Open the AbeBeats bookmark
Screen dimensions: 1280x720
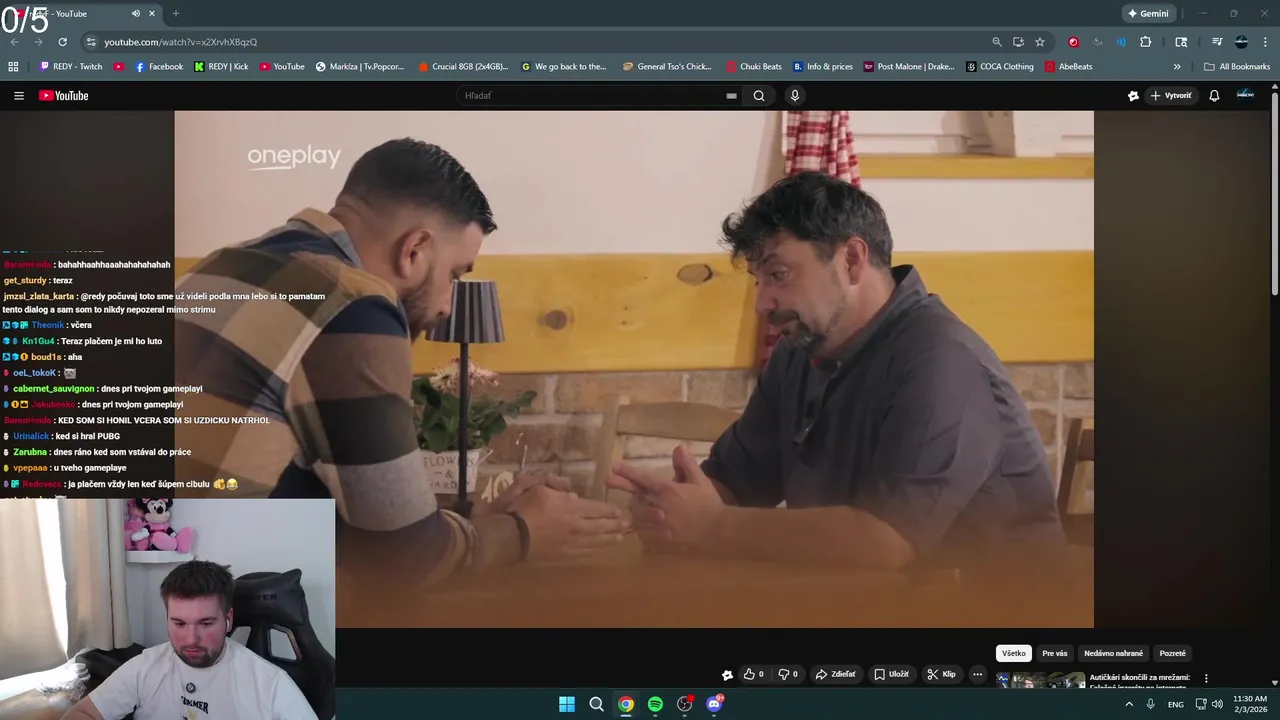coord(1069,67)
